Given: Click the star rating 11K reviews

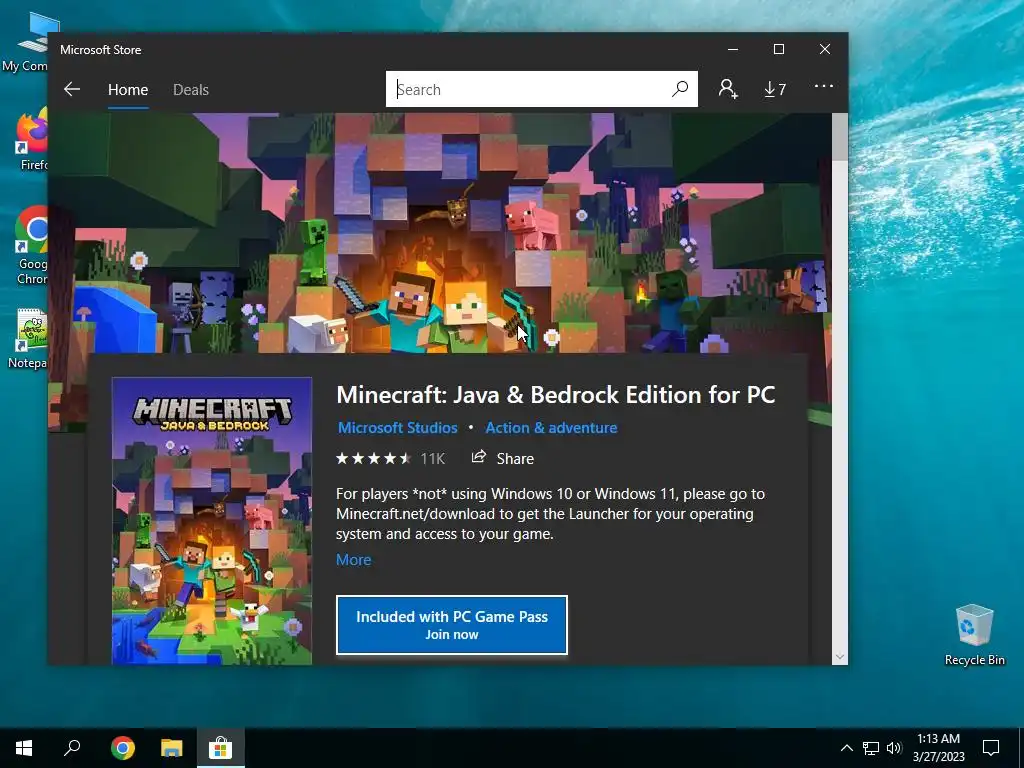Looking at the screenshot, I should coord(391,458).
